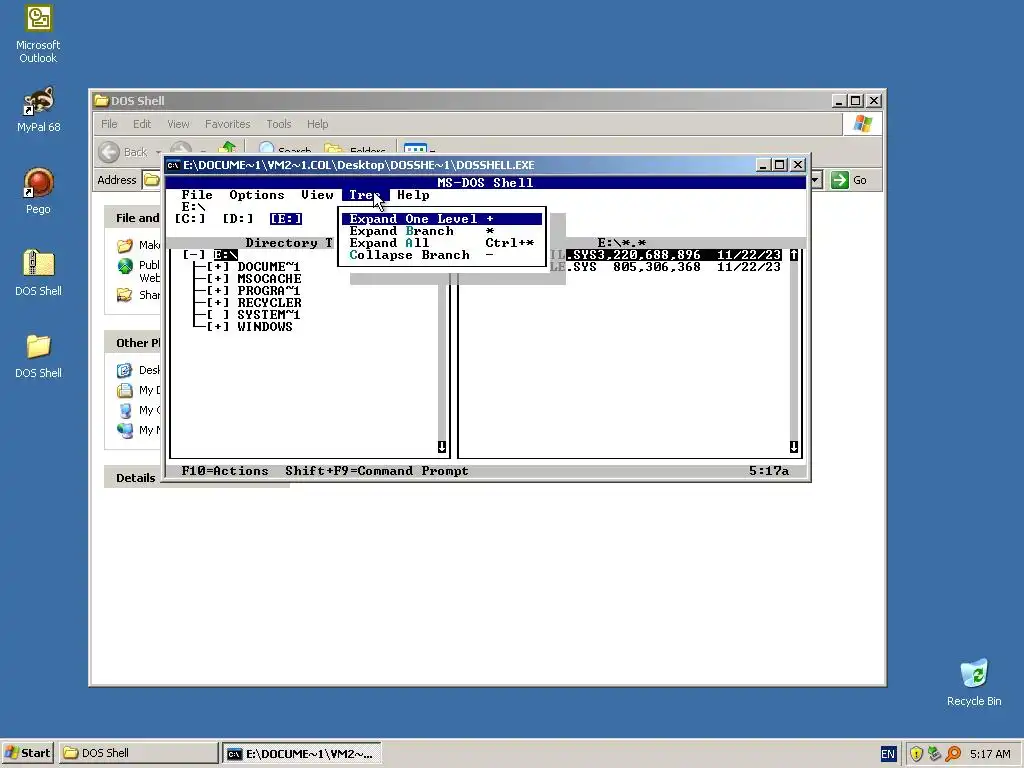Image resolution: width=1024 pixels, height=768 pixels.
Task: Expand the MSOCACHE directory node
Action: tap(218, 279)
